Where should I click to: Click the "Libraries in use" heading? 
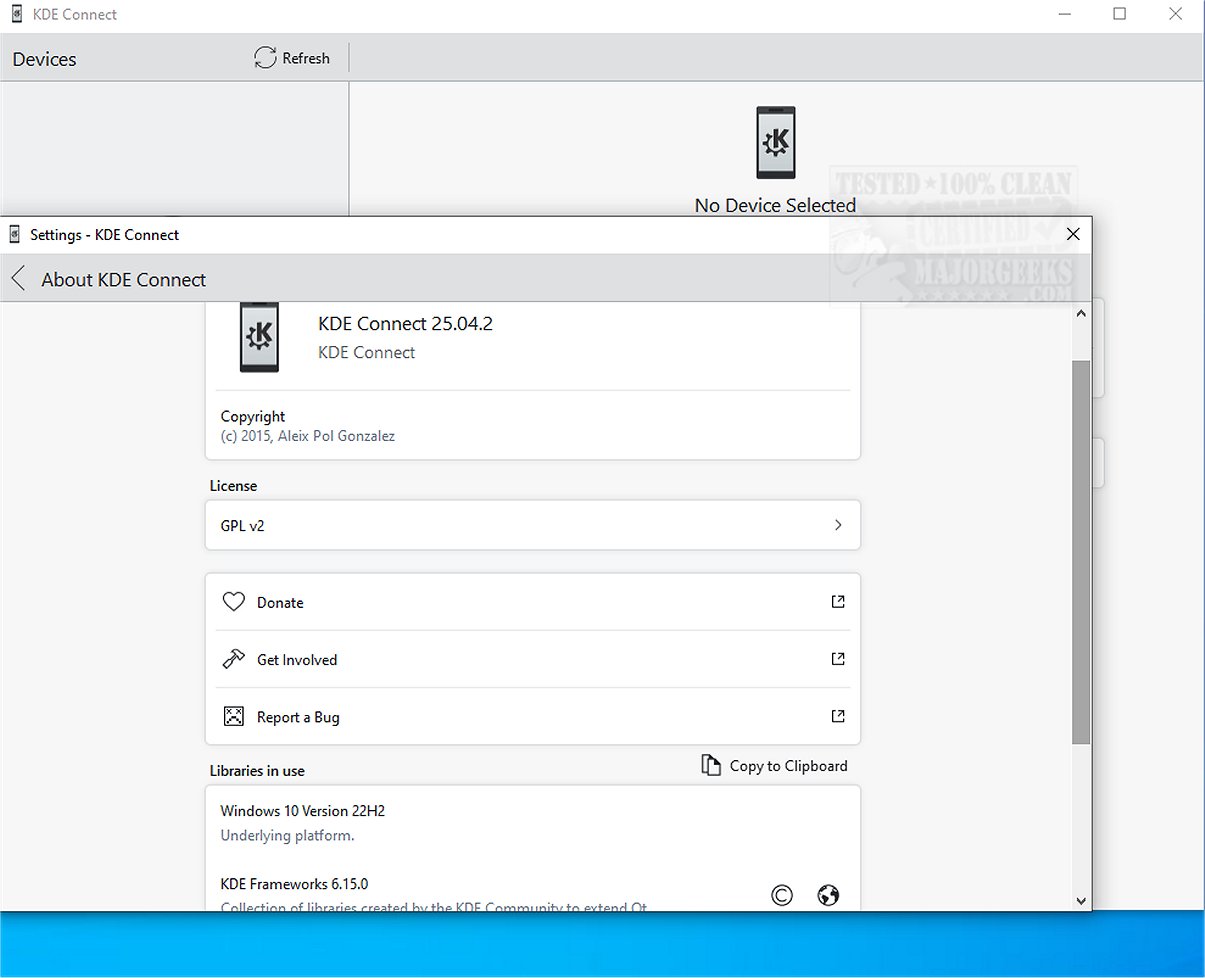257,771
